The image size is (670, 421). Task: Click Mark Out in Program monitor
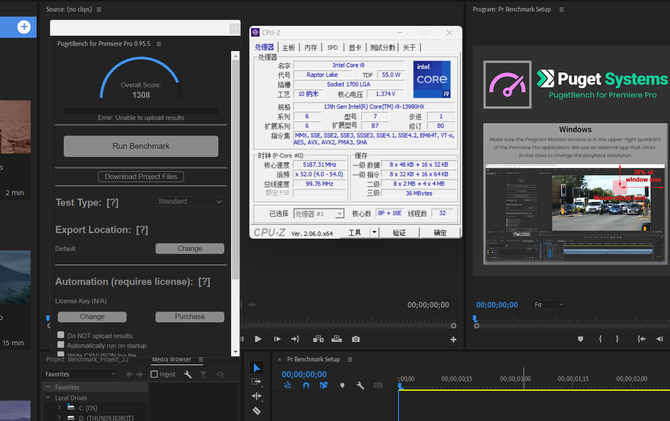coord(617,339)
